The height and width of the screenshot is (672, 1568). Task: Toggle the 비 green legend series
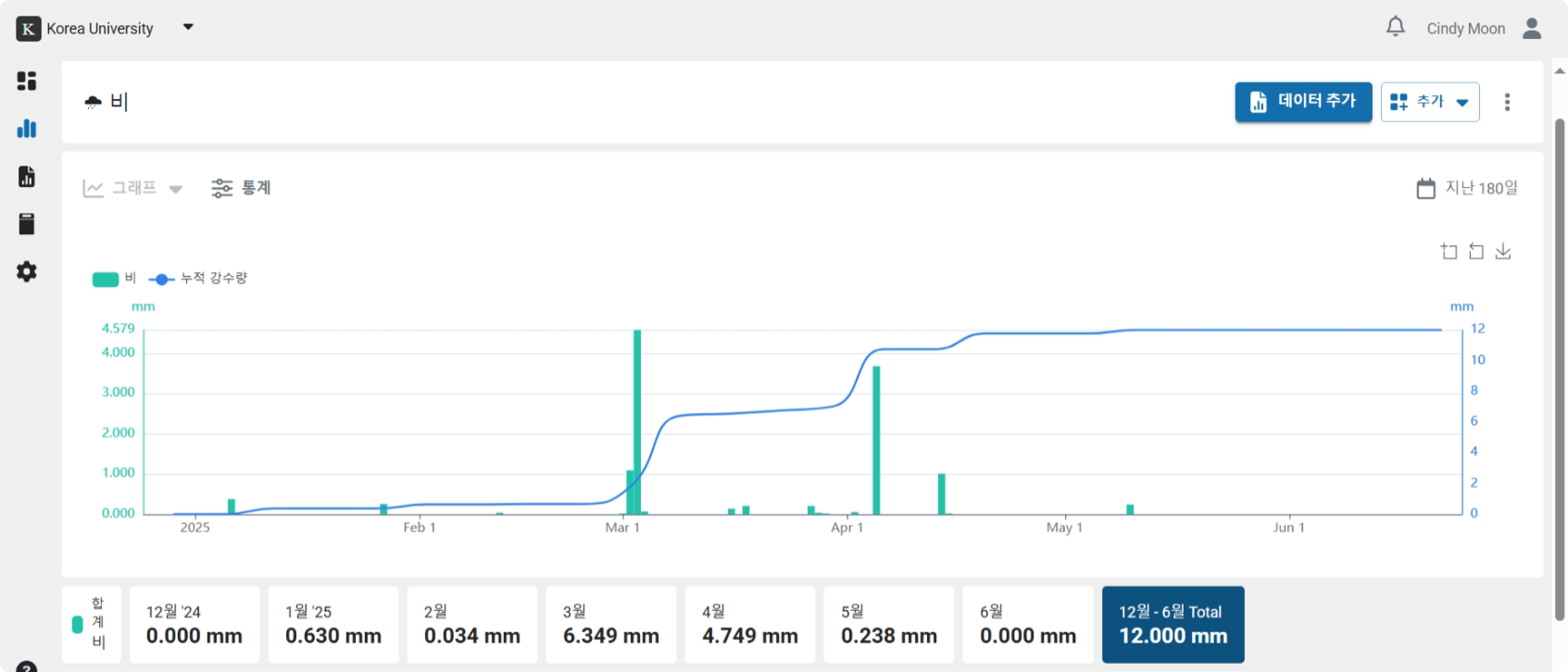tap(114, 279)
